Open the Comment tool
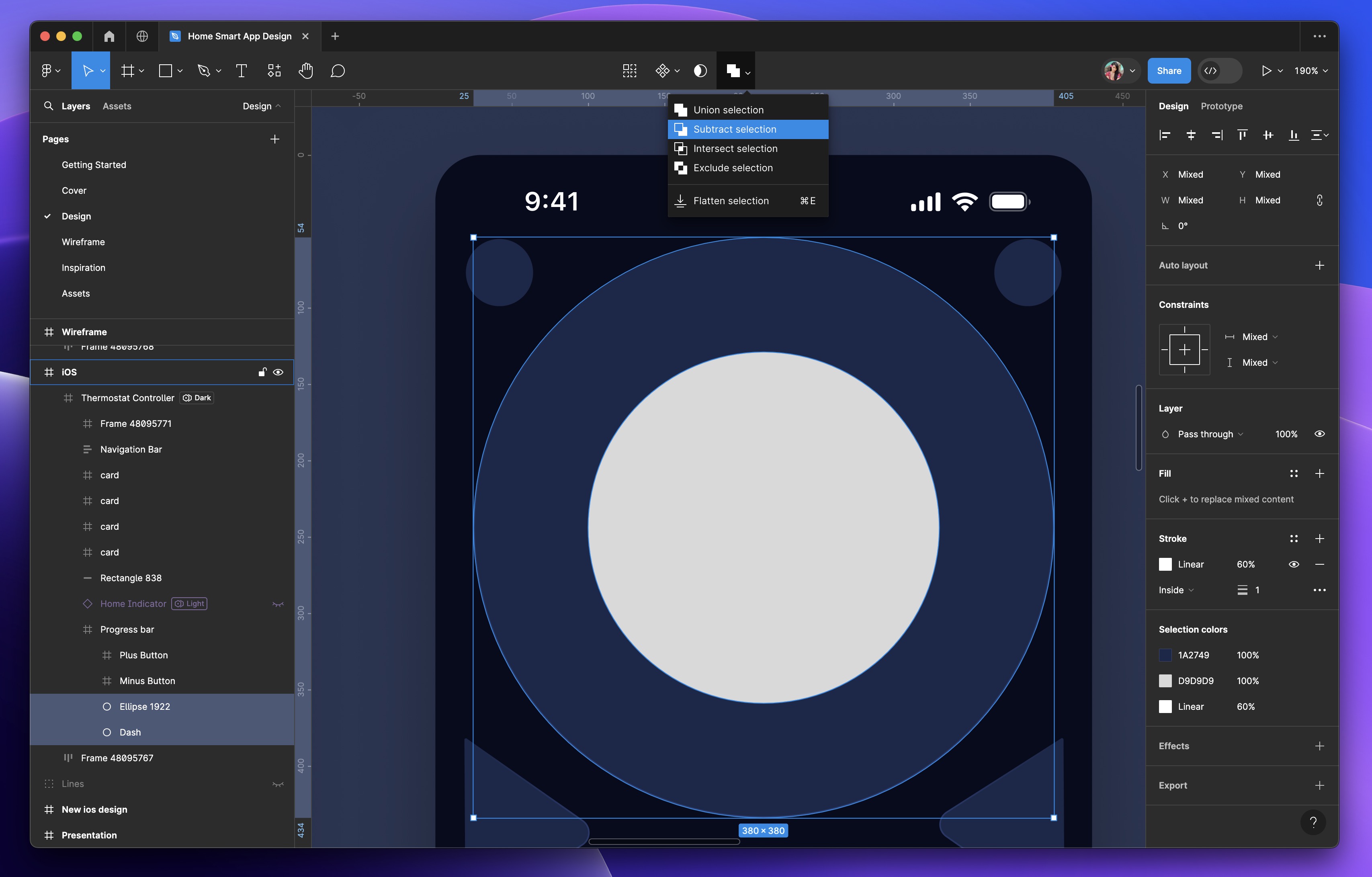 click(x=338, y=70)
